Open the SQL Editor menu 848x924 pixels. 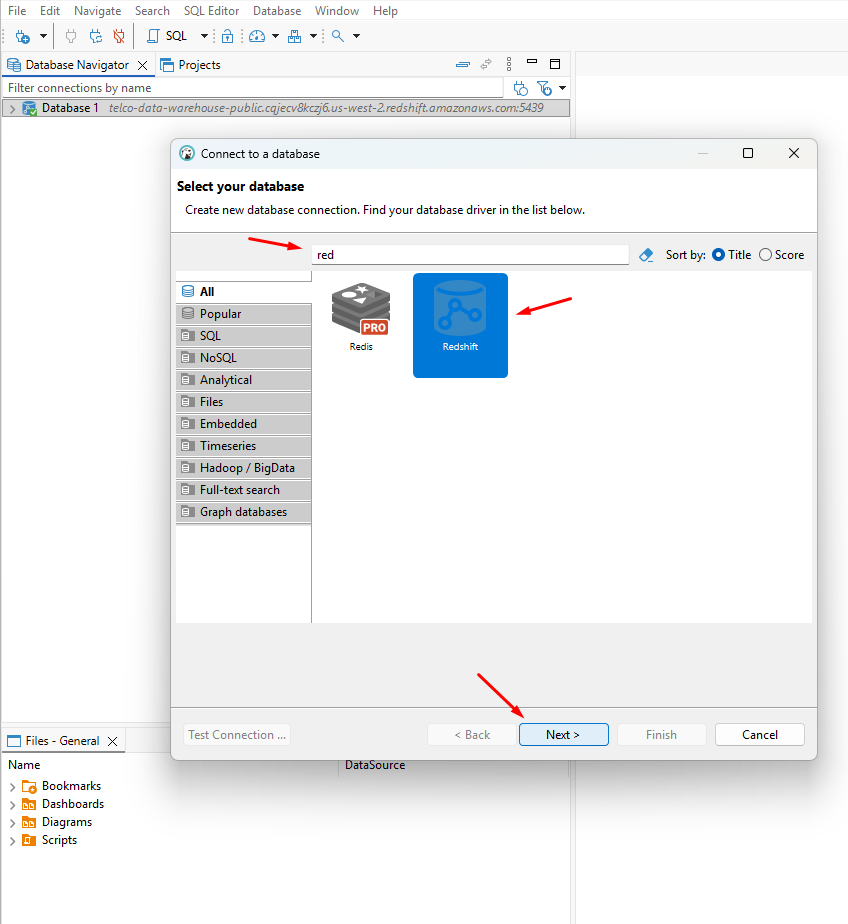[212, 11]
